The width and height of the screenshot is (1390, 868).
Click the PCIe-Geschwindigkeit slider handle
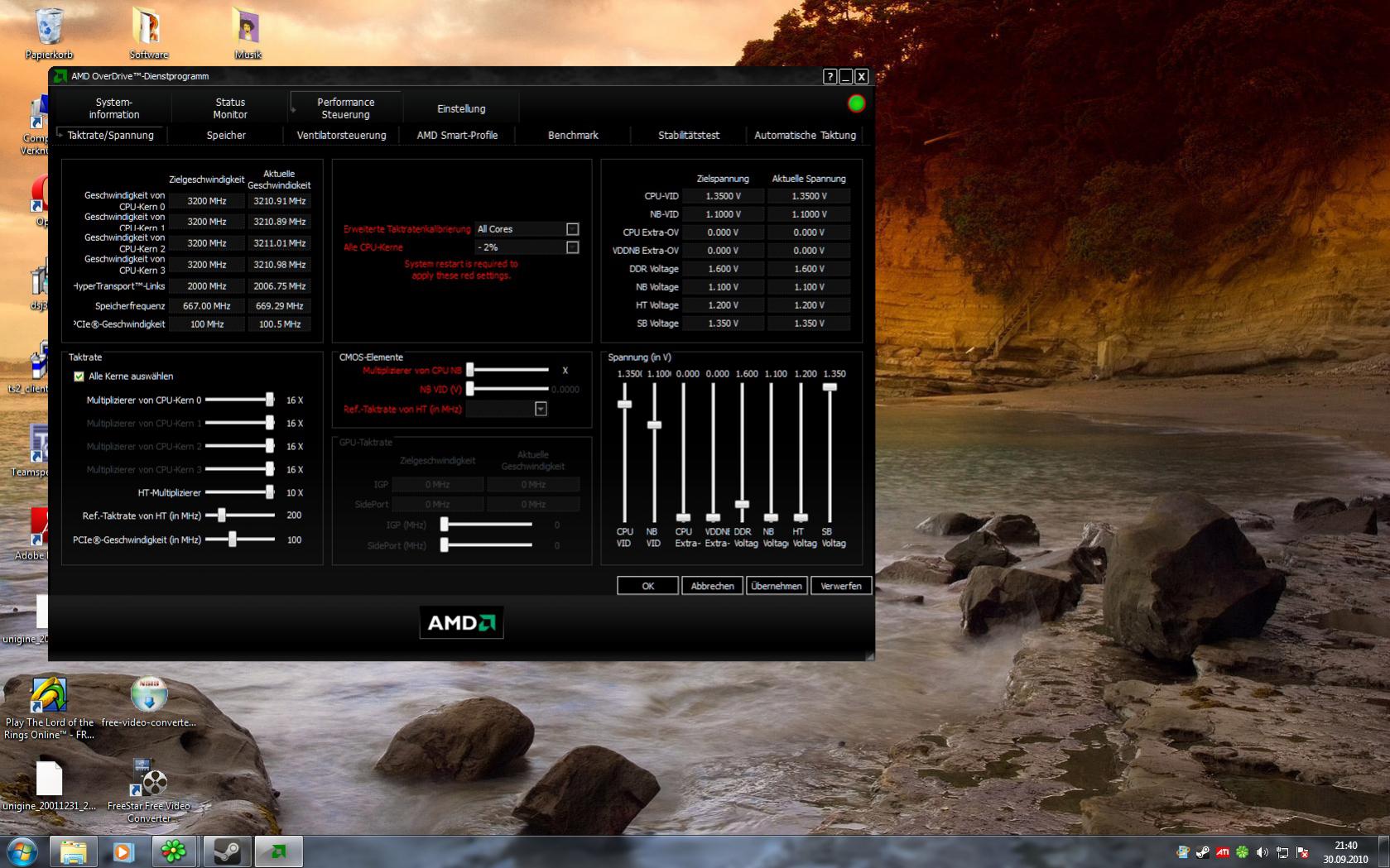tap(233, 540)
